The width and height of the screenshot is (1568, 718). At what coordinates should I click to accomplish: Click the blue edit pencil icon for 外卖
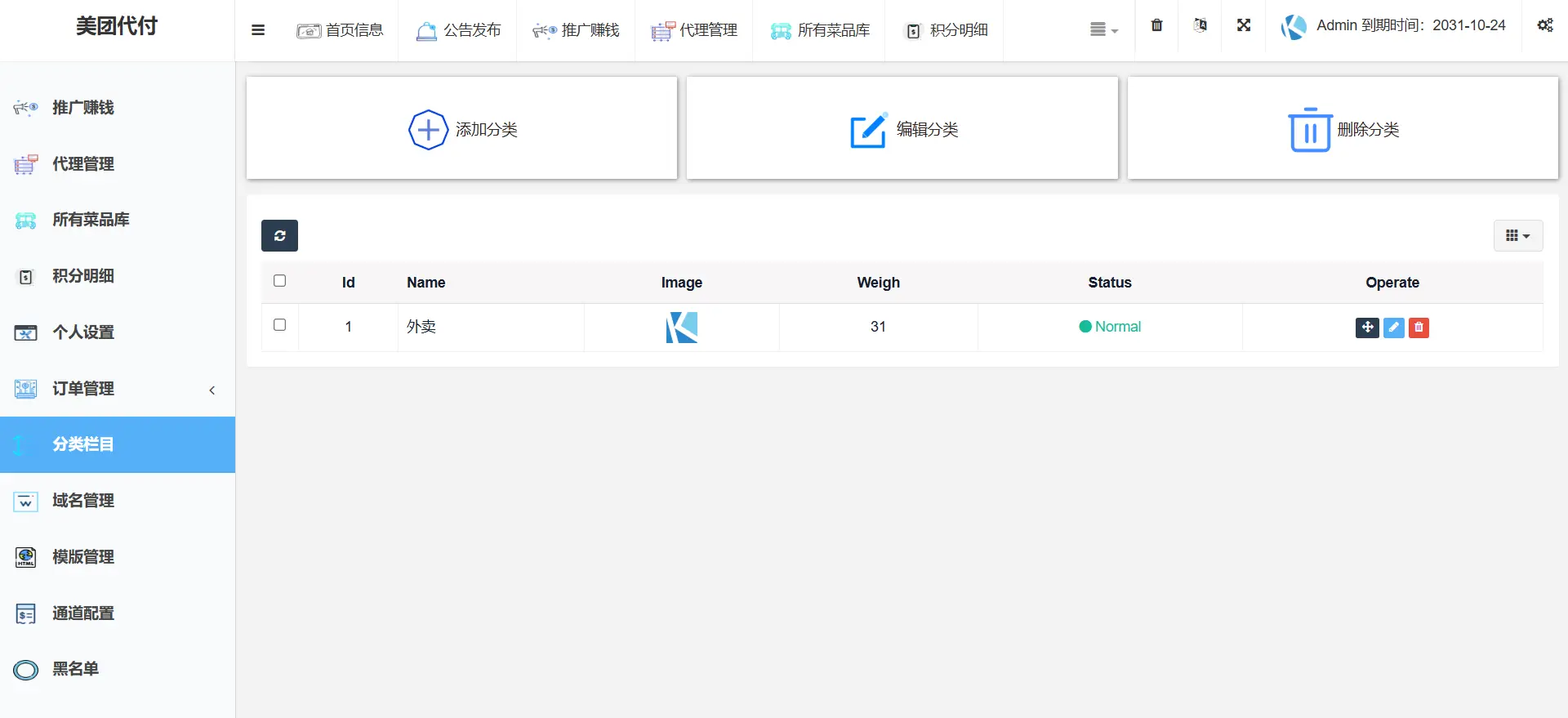[1394, 328]
